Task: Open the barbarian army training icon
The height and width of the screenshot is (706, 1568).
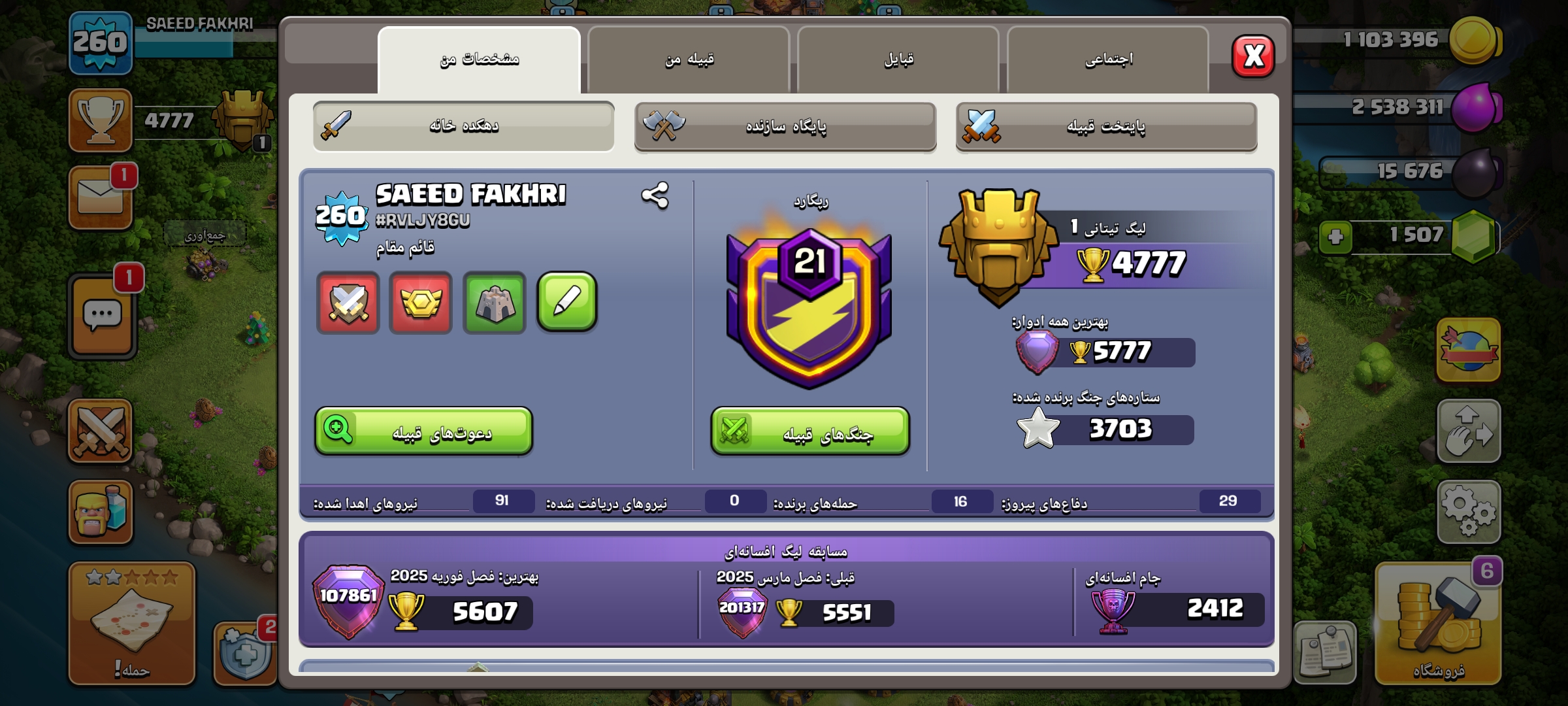Action: click(x=101, y=512)
